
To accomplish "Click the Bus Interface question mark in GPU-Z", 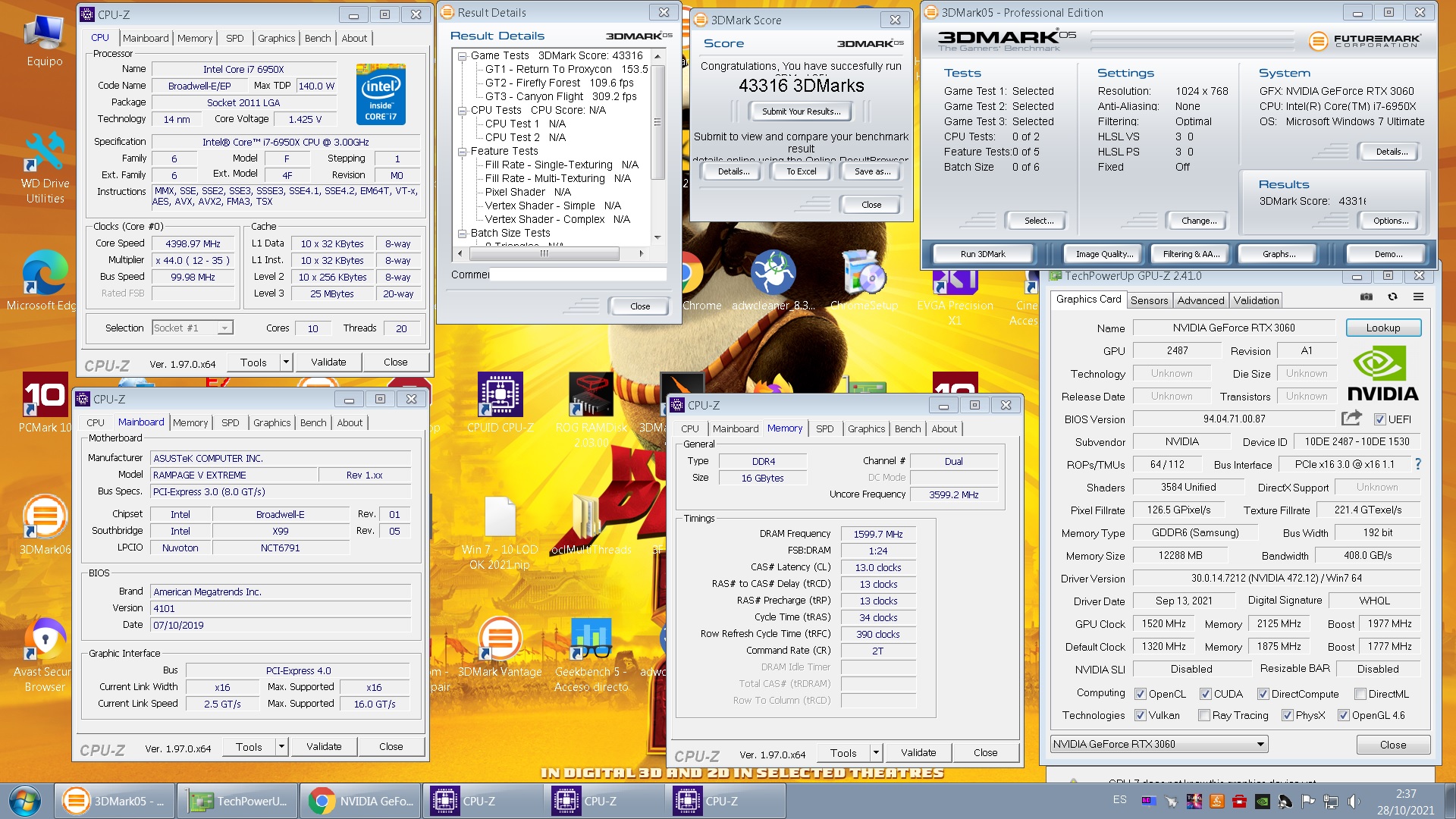I will [1418, 464].
